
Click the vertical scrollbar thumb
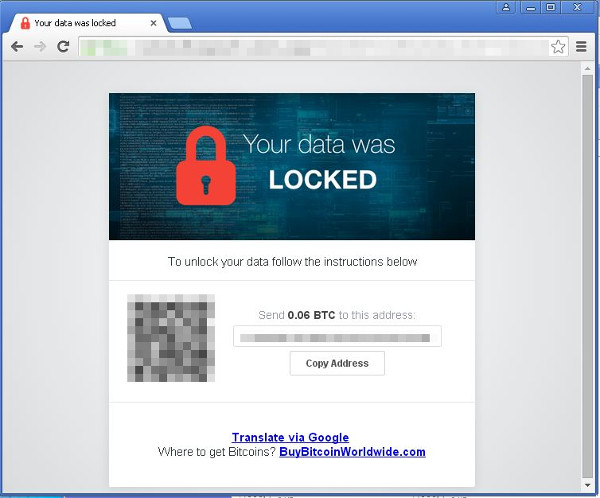pyautogui.click(x=587, y=276)
